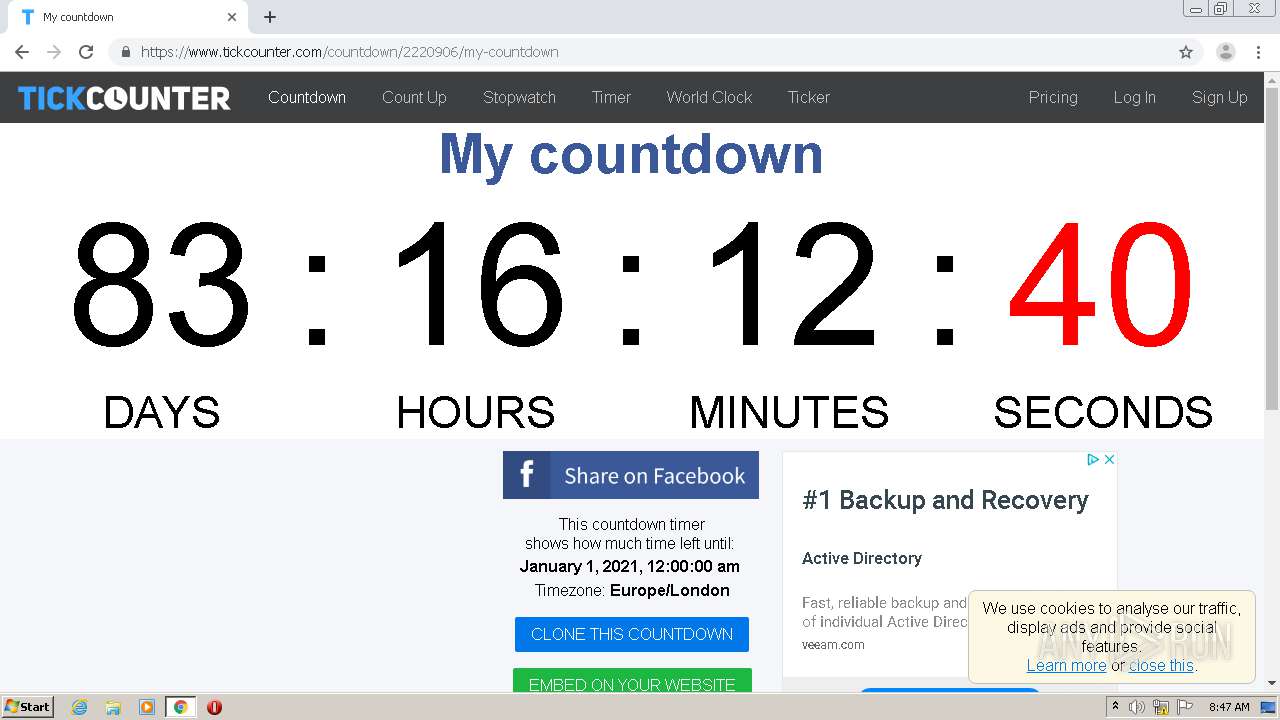This screenshot has width=1280, height=720.
Task: Click the Europe/London timezone text
Action: tap(669, 591)
